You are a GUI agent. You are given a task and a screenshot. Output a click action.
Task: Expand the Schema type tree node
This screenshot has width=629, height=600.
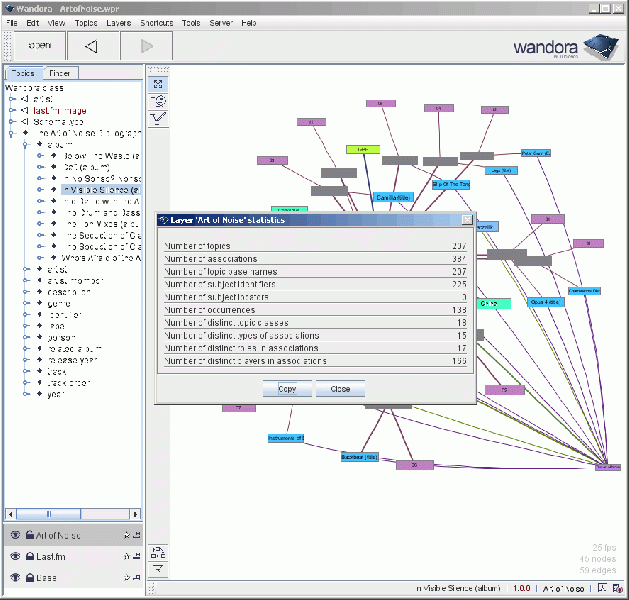pyautogui.click(x=12, y=121)
